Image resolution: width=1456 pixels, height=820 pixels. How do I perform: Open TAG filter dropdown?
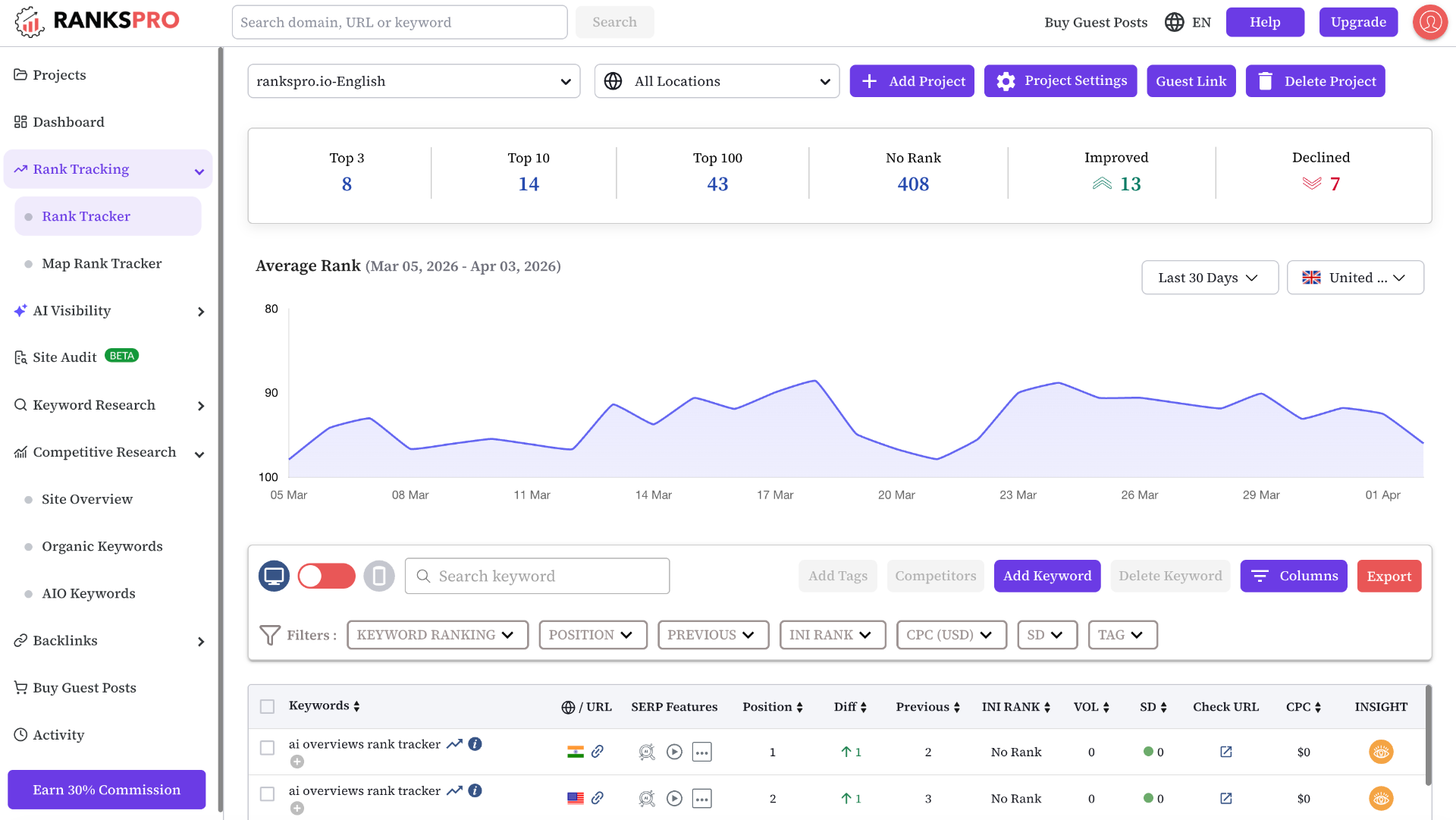[x=1122, y=635]
